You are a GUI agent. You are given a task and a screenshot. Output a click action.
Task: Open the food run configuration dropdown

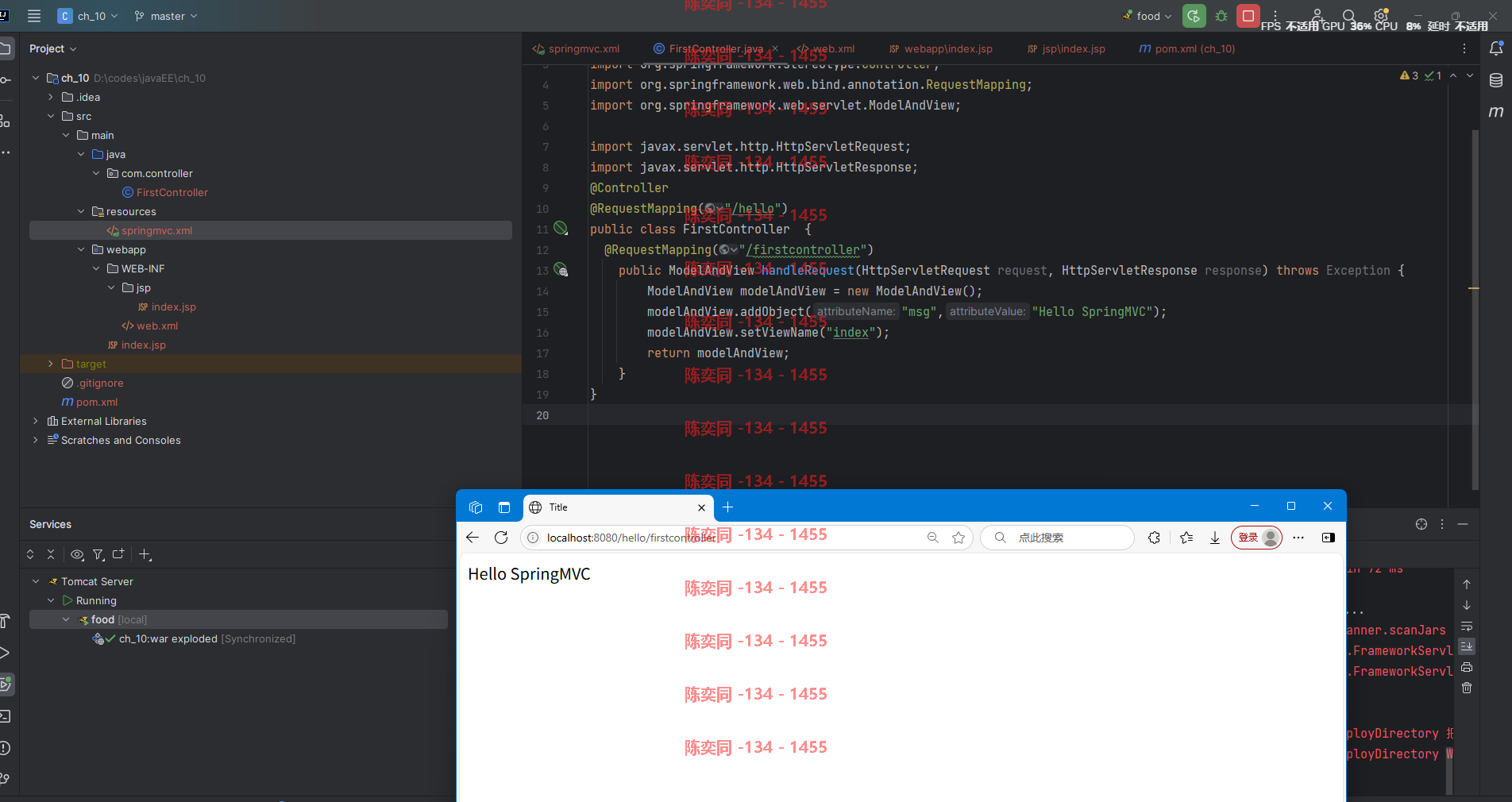click(1147, 16)
